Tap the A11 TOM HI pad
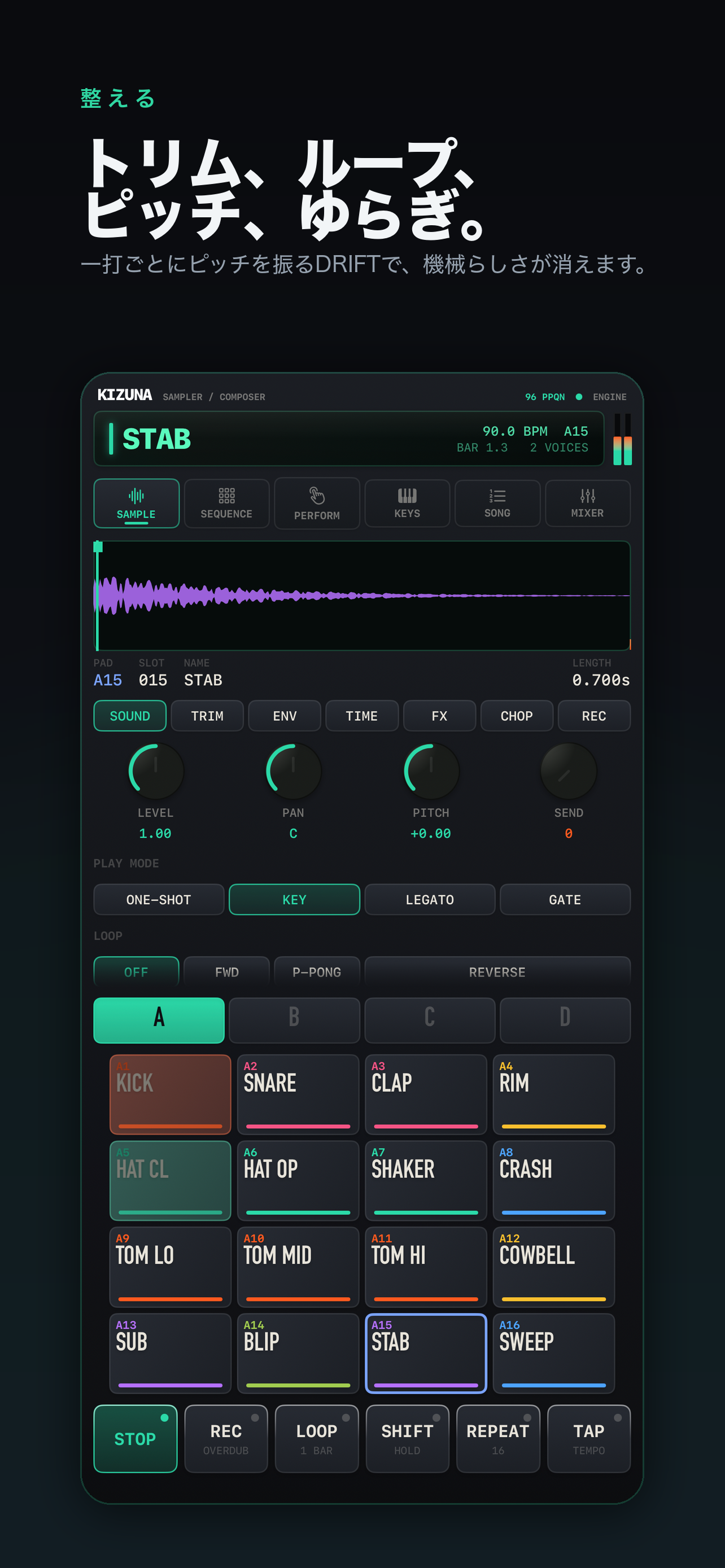 426,1267
